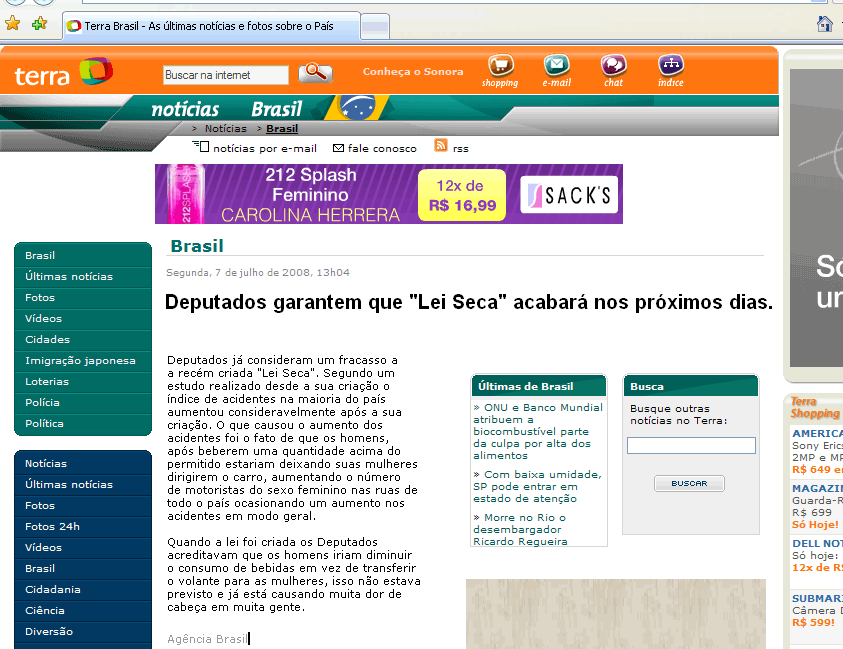Click the Agência Brasil credit text
The image size is (843, 649).
(x=208, y=639)
